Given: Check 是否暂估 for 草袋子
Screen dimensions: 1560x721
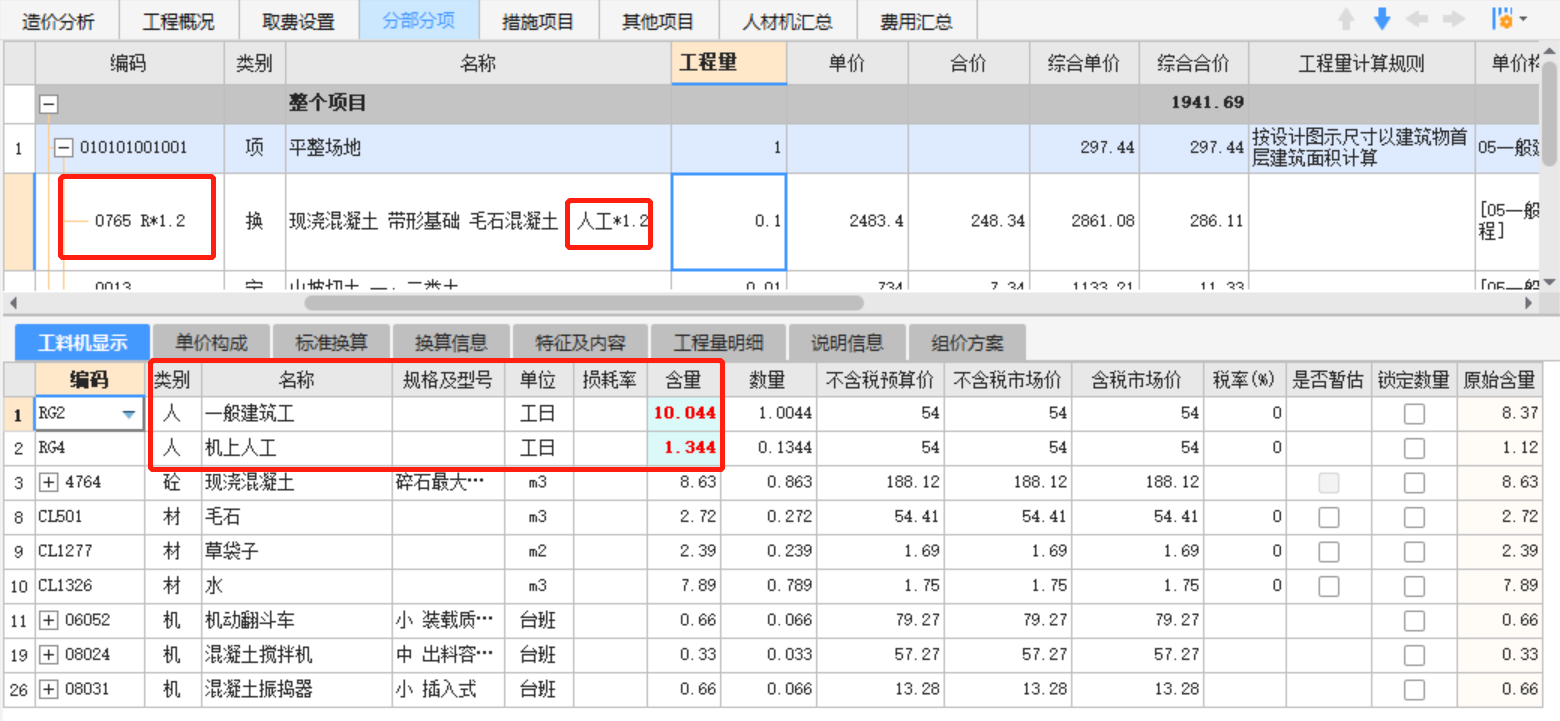Looking at the screenshot, I should pos(1330,551).
